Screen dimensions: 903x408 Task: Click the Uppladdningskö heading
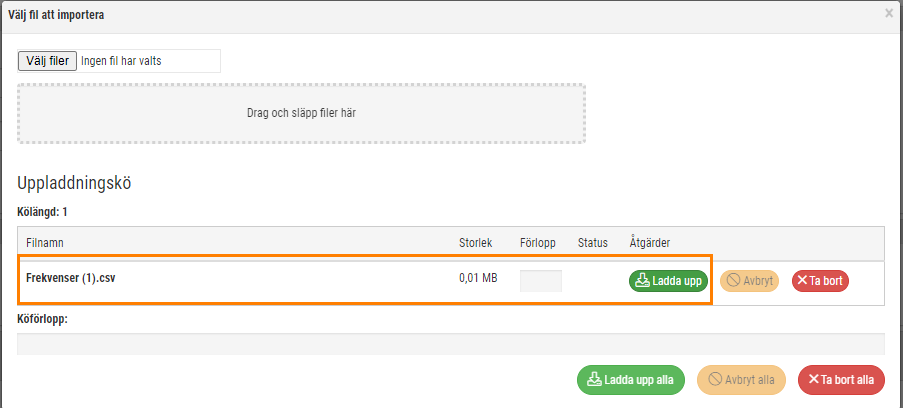click(74, 183)
